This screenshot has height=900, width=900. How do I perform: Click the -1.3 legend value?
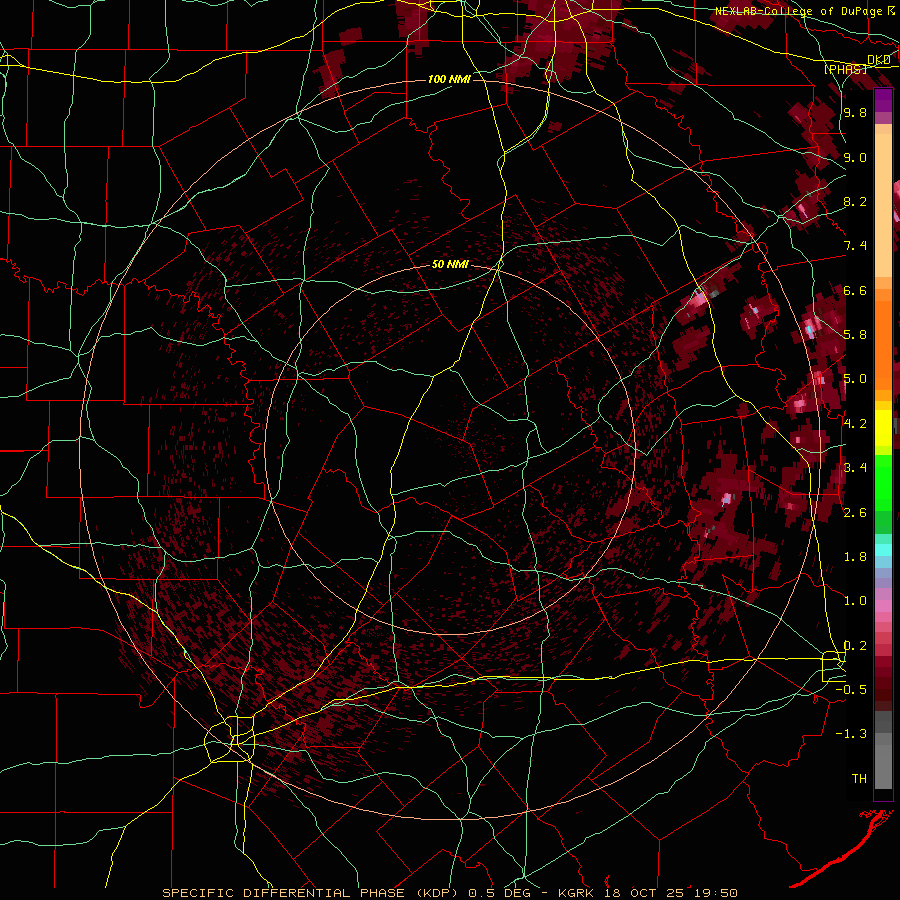click(851, 734)
